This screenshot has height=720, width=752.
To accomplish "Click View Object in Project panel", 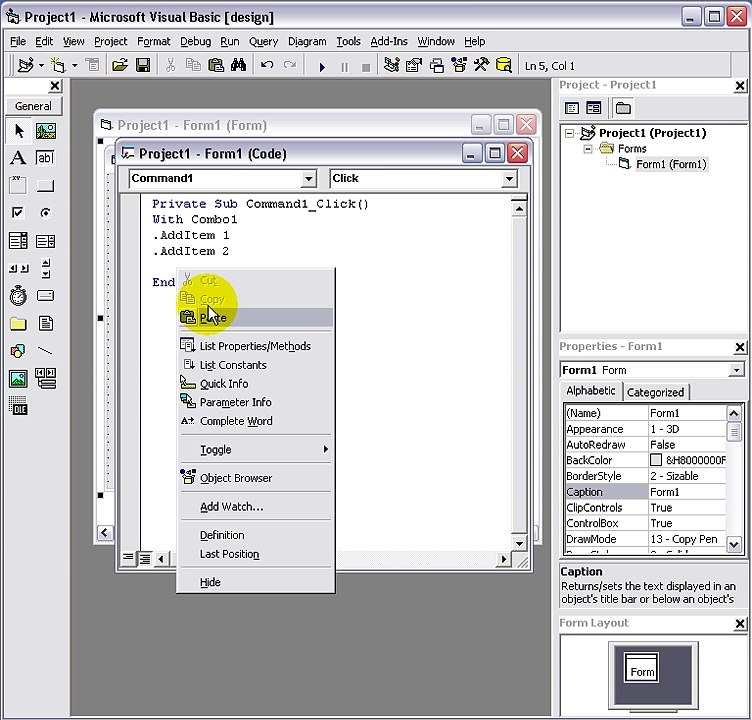I will click(x=594, y=108).
